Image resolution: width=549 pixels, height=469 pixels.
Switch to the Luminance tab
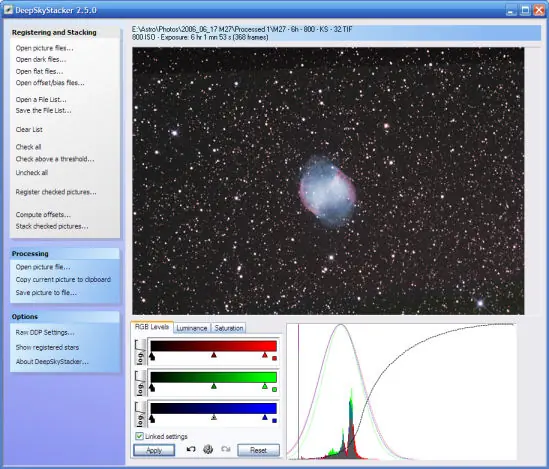tap(192, 328)
